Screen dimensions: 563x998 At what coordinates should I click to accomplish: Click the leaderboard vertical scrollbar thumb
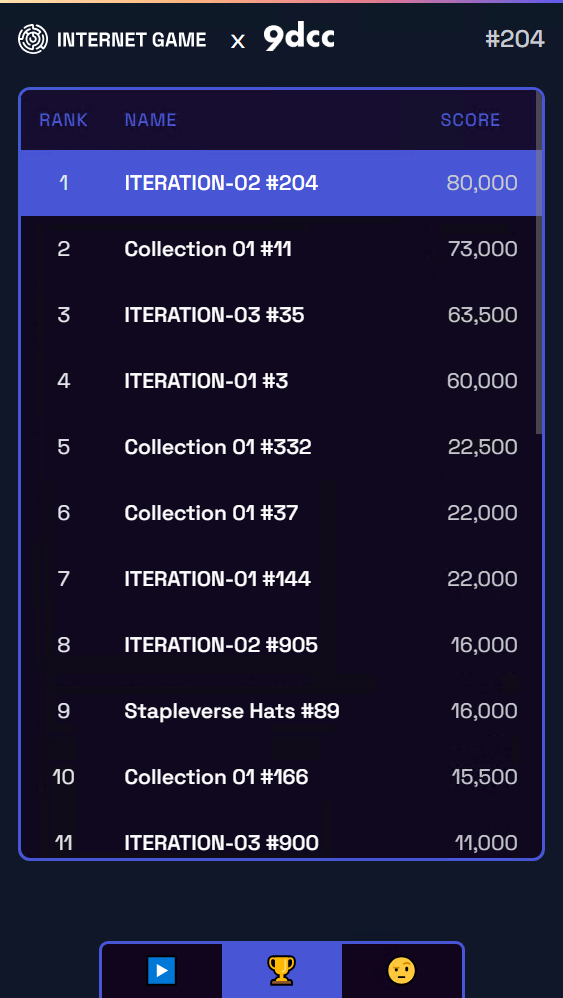tap(539, 263)
